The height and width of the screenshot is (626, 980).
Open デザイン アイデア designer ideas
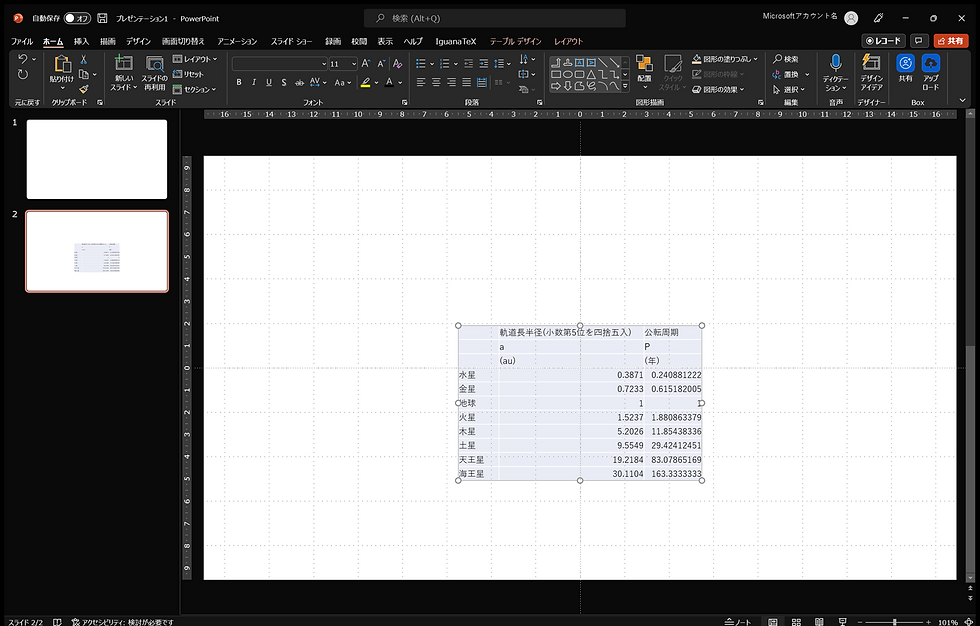pyautogui.click(x=871, y=72)
